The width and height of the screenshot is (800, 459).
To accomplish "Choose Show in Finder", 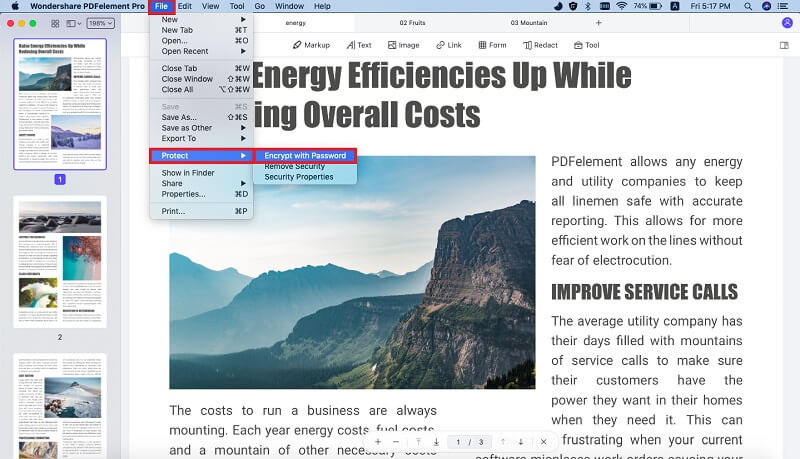I will pos(202,173).
